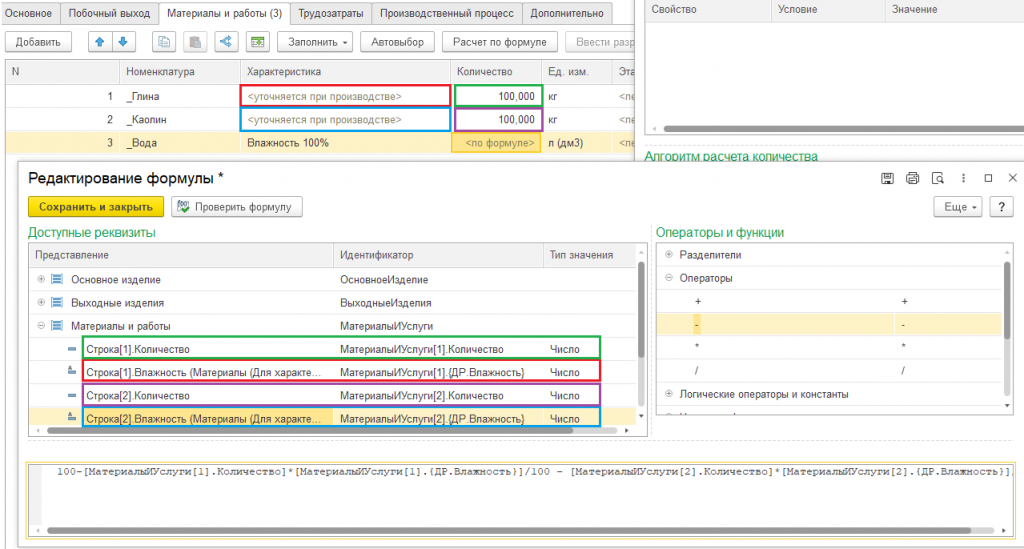Click the copy rows icon in the toolbar
Screen dimensions: 1024x549
coord(165,42)
